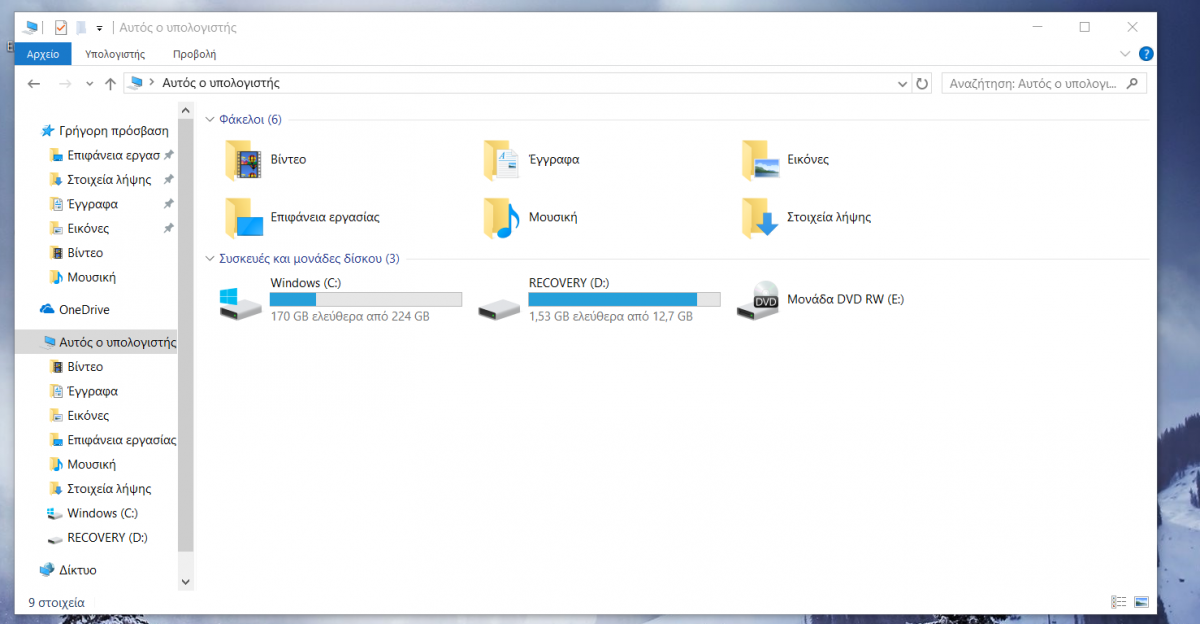Click the computer icon in address bar
The width and height of the screenshot is (1200, 624).
pyautogui.click(x=136, y=83)
